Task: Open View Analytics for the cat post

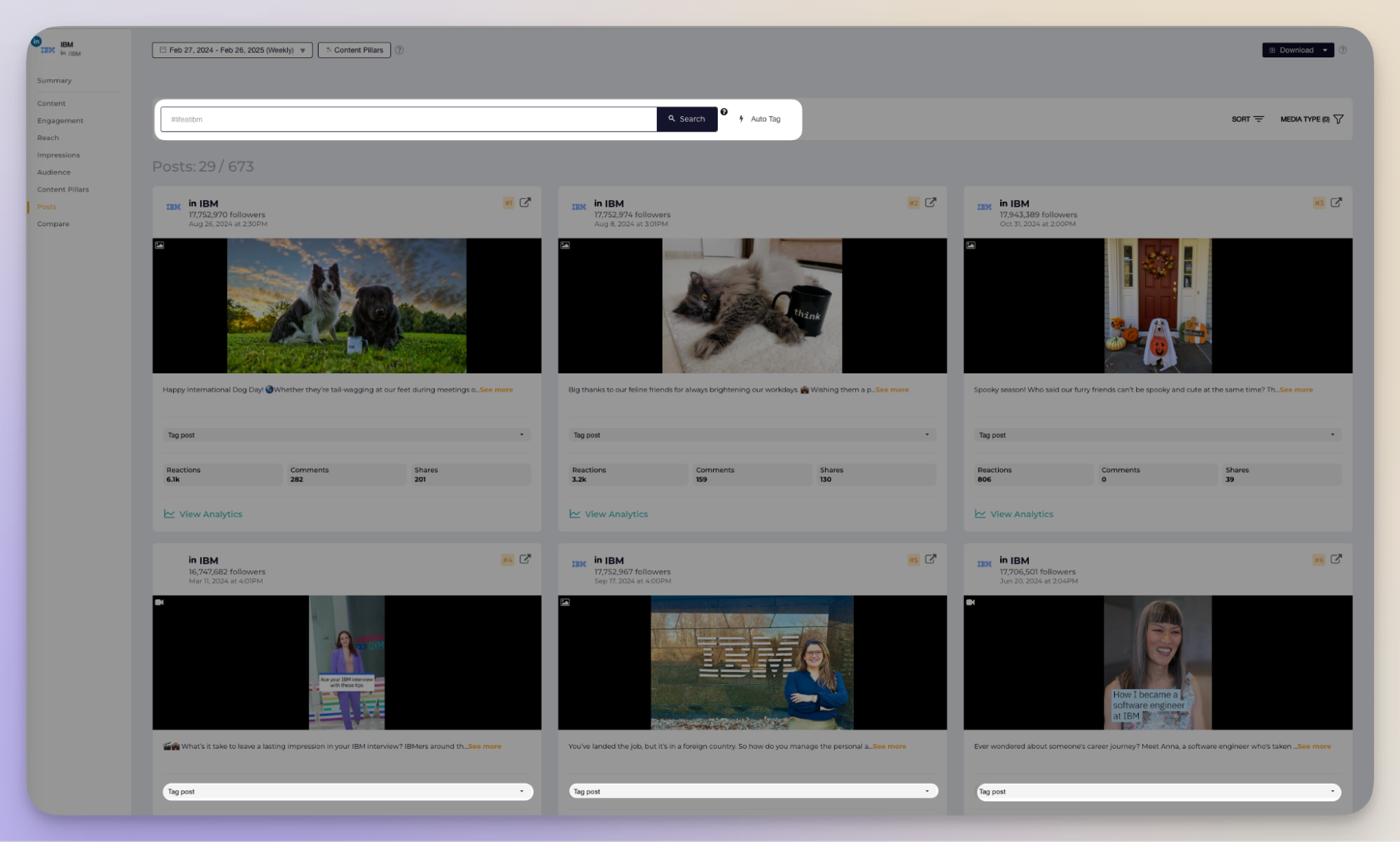Action: (609, 514)
